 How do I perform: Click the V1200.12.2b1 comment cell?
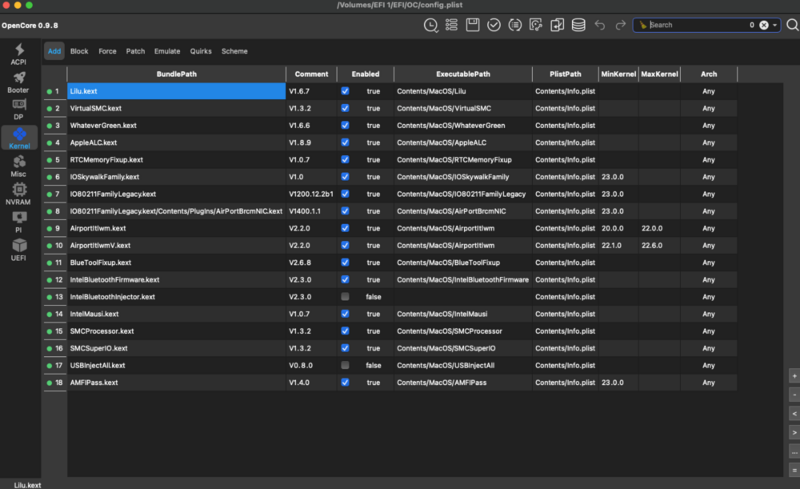pos(311,194)
